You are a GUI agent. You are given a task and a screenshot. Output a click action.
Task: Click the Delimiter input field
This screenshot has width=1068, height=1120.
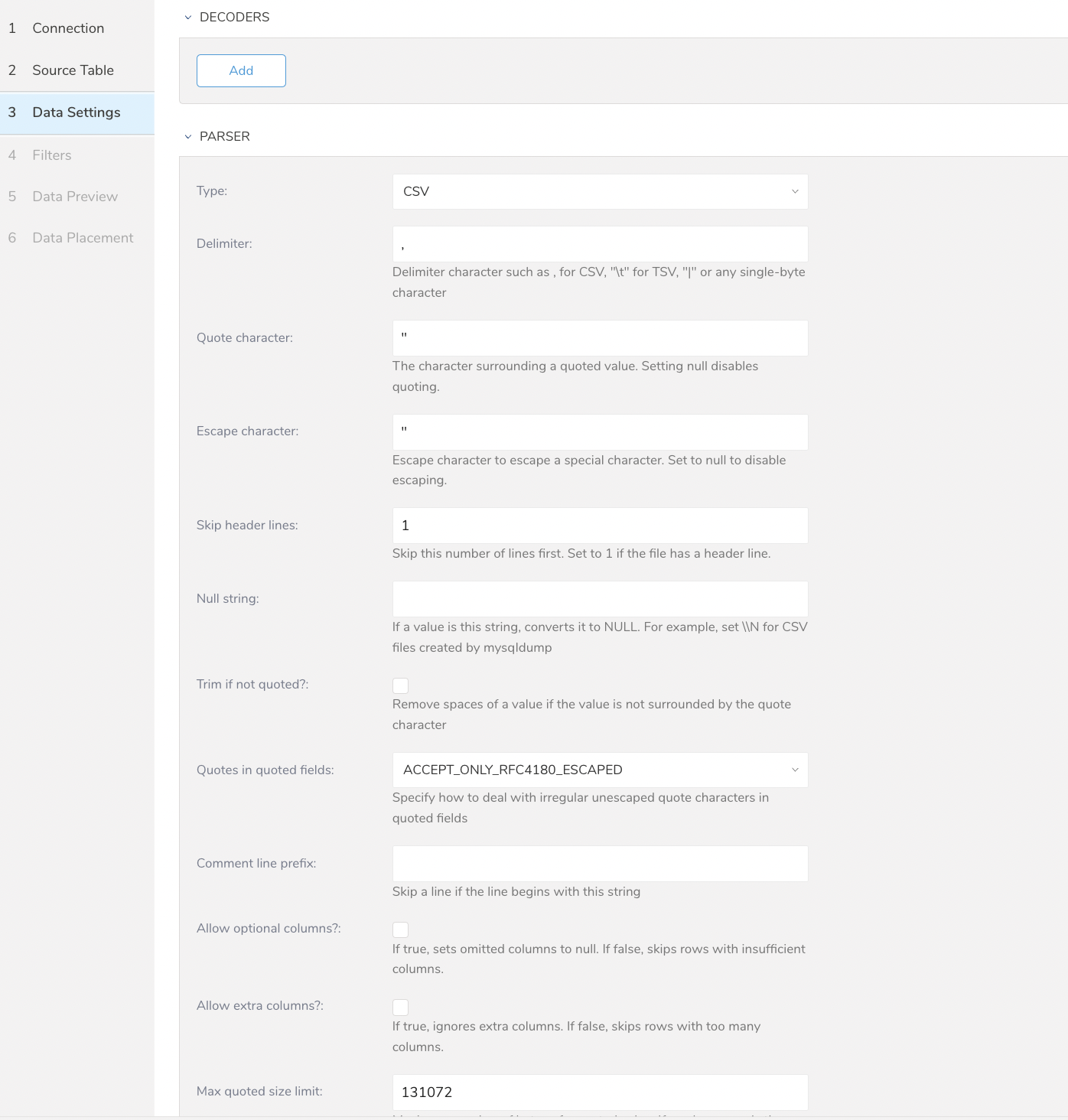600,244
